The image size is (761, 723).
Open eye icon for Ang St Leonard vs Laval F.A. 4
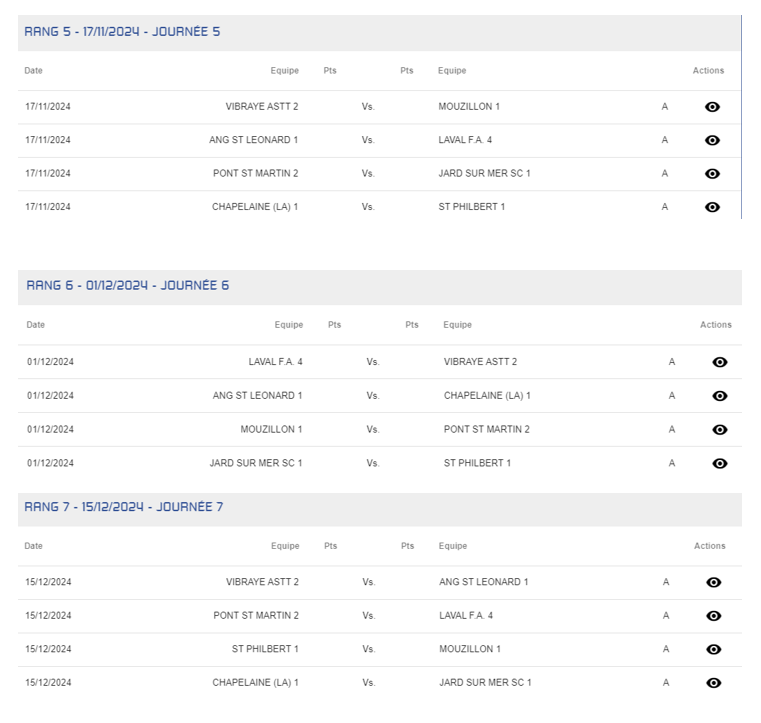712,141
